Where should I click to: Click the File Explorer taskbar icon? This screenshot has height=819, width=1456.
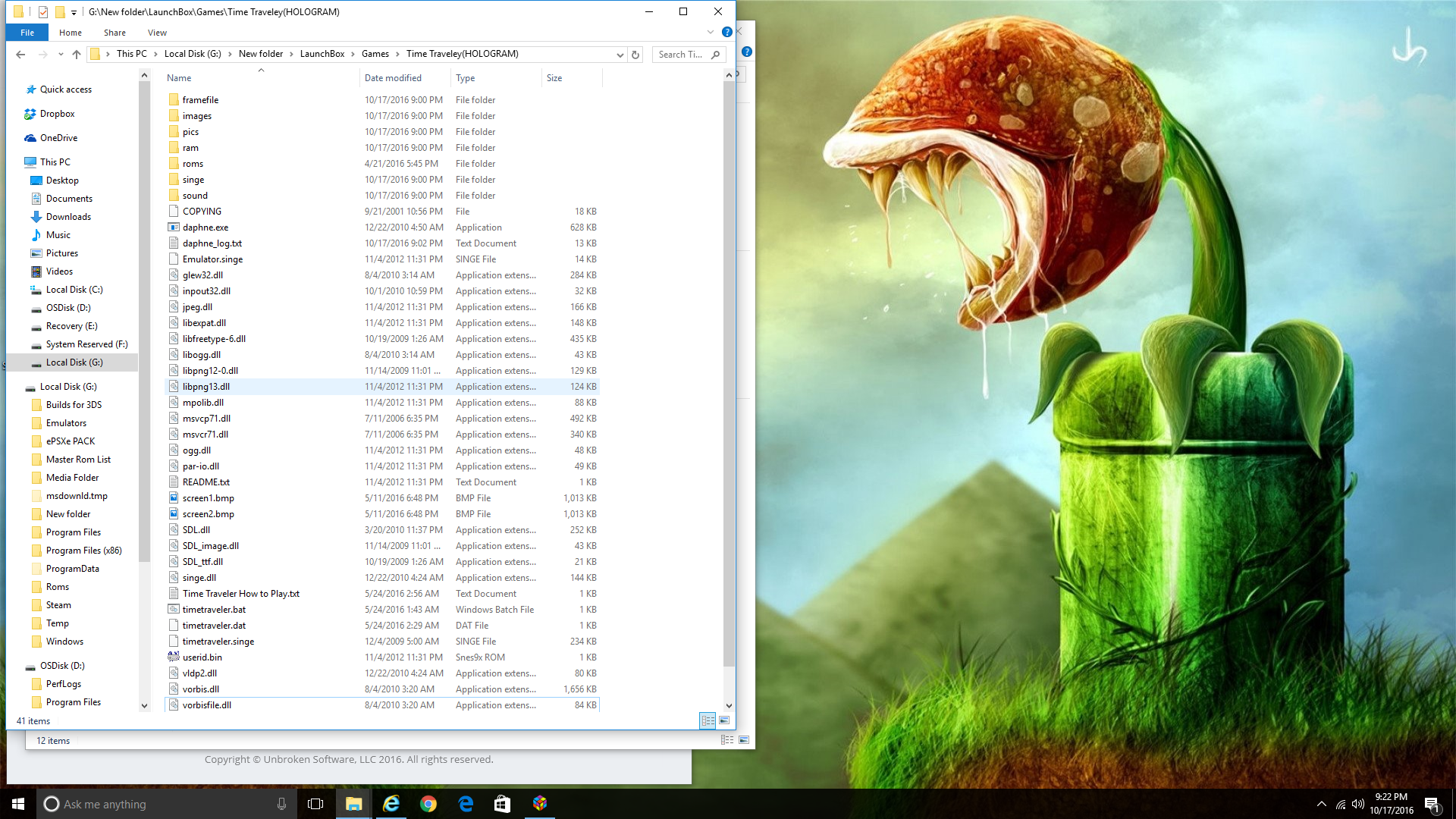(354, 804)
